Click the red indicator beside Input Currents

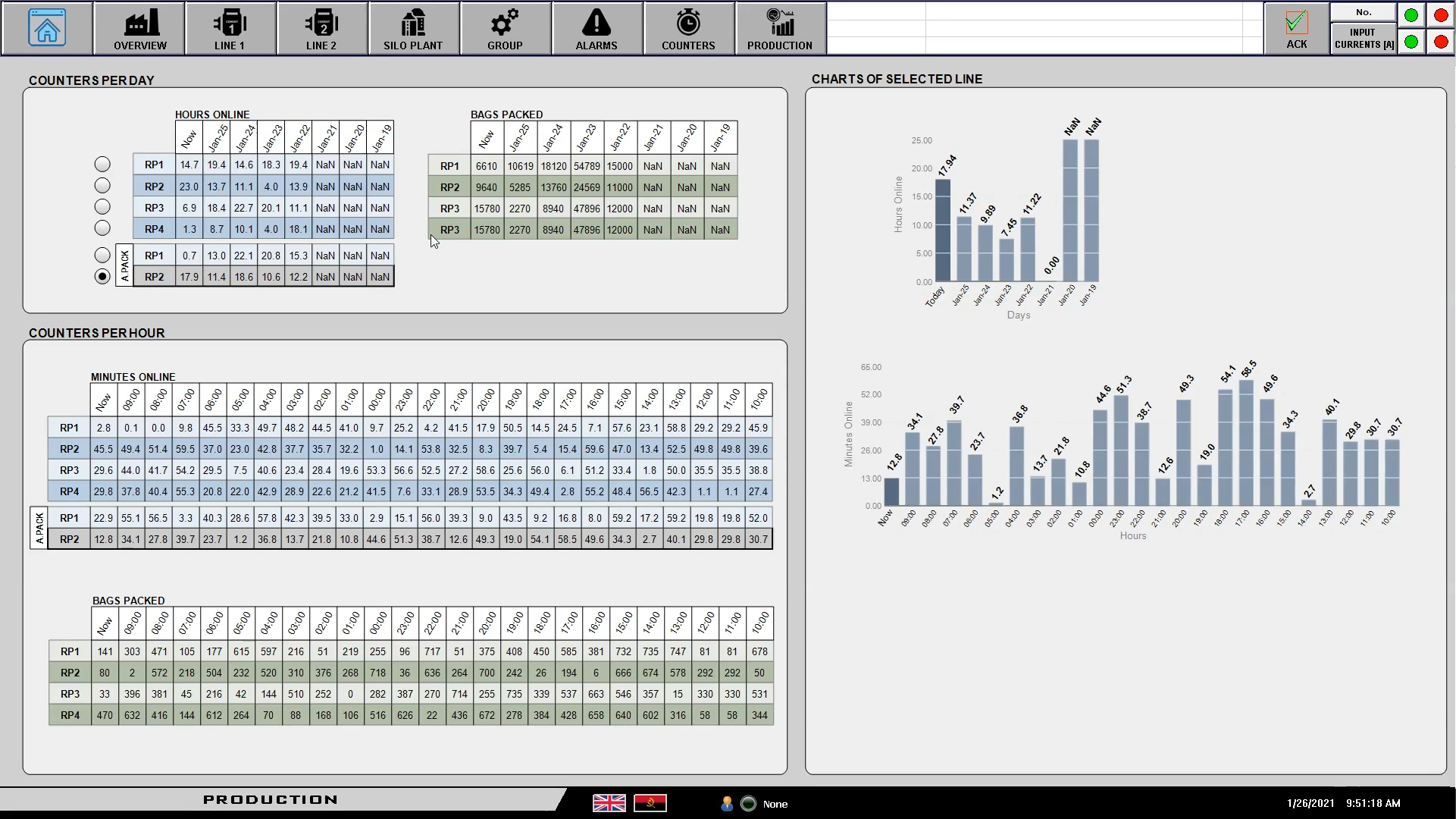tap(1441, 42)
